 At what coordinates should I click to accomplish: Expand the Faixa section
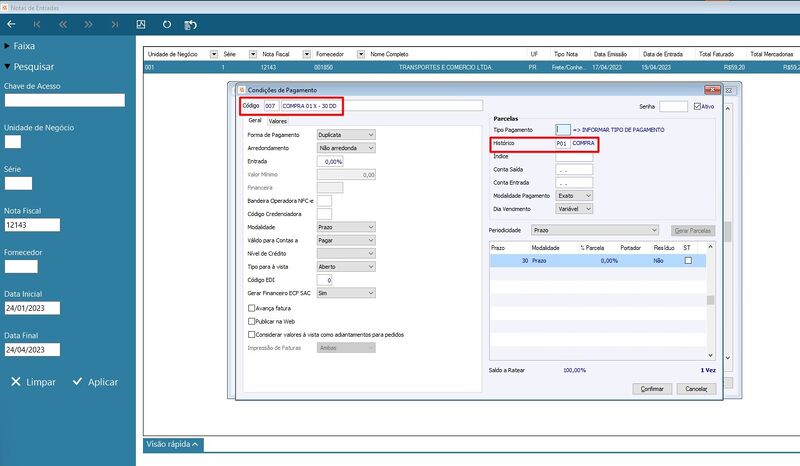click(19, 46)
